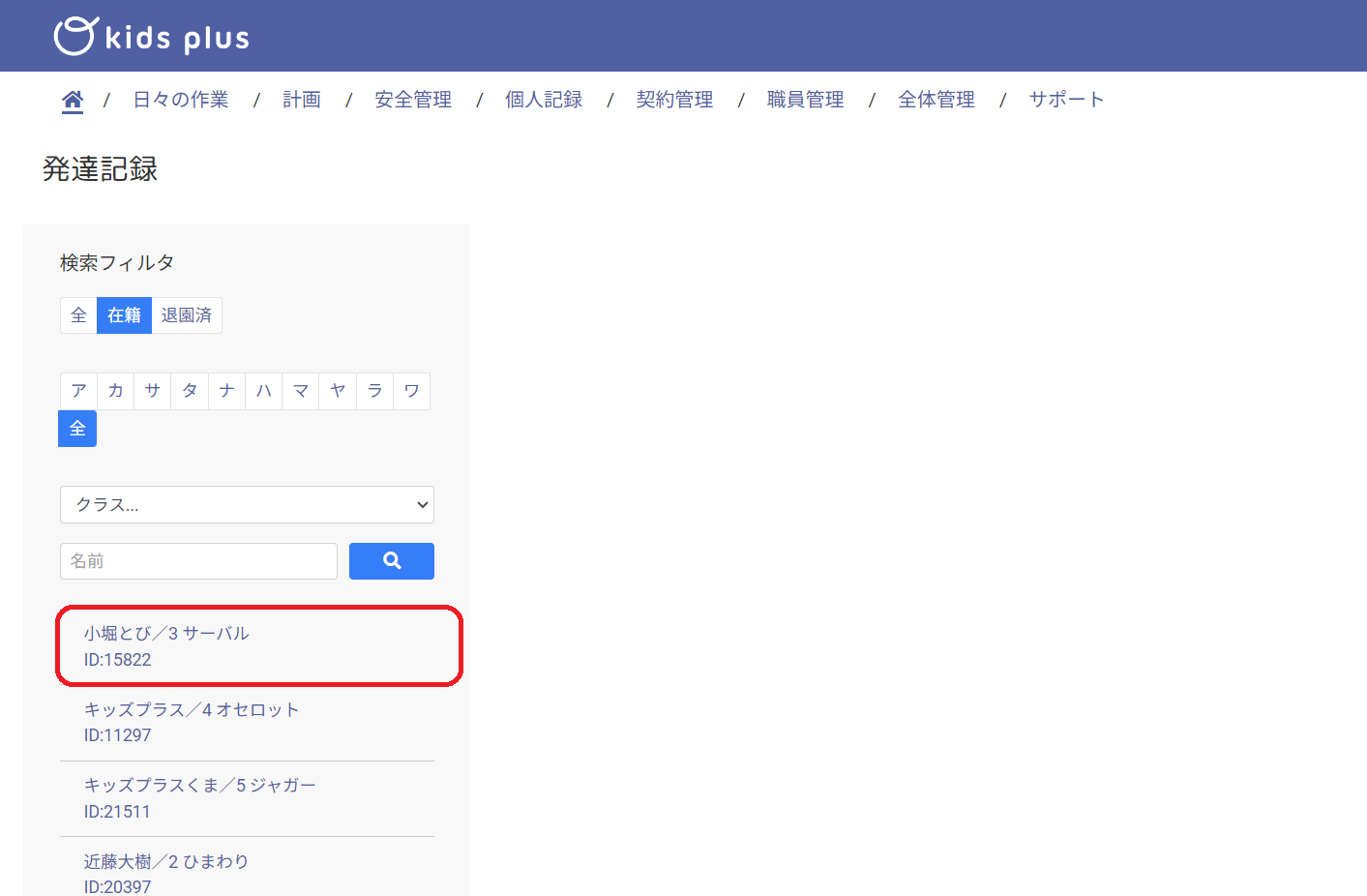Viewport: 1367px width, 896px height.
Task: Select the 全 enrollment status filter
Action: [78, 315]
